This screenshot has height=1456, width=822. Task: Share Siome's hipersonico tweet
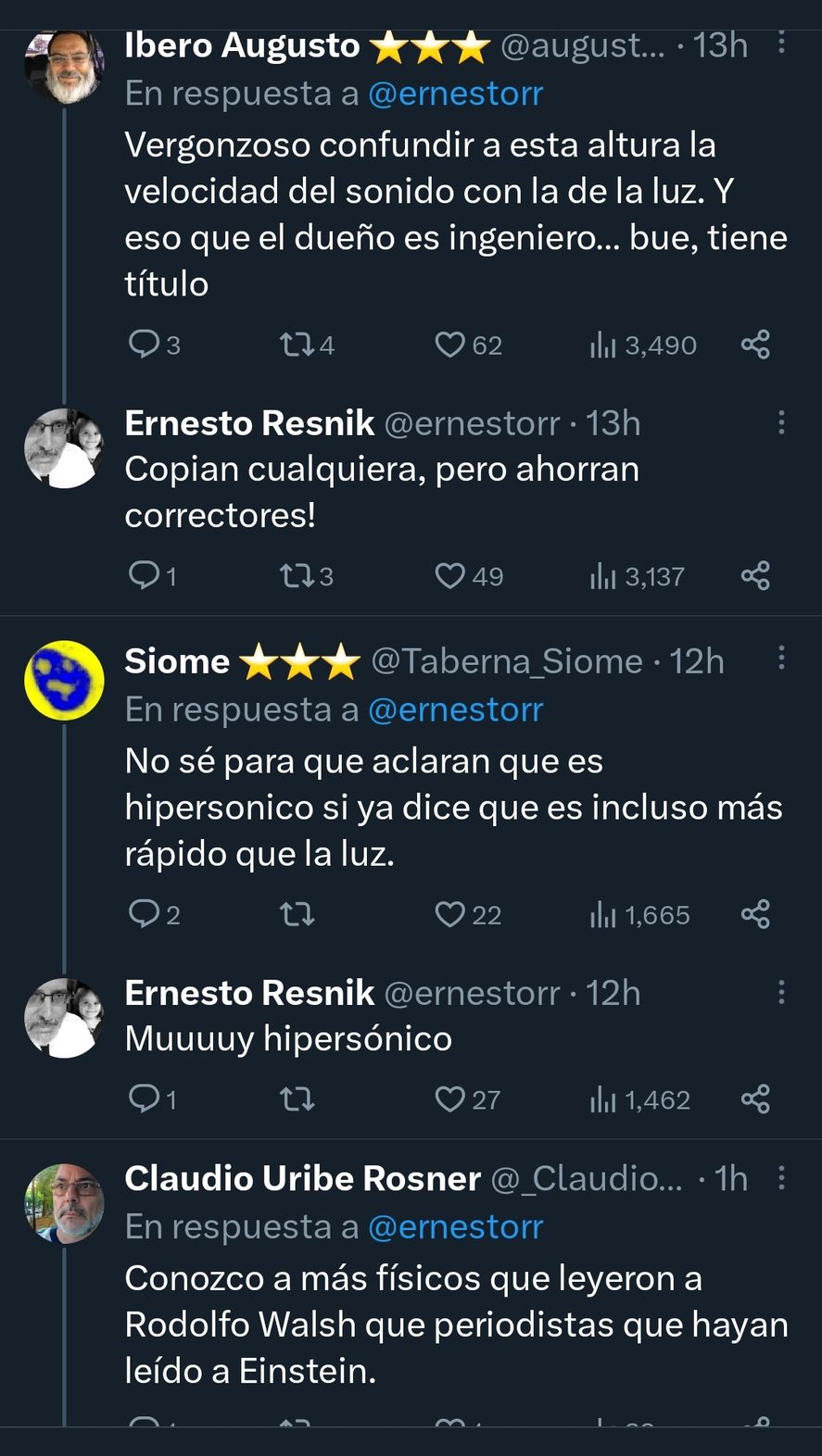pyautogui.click(x=755, y=915)
